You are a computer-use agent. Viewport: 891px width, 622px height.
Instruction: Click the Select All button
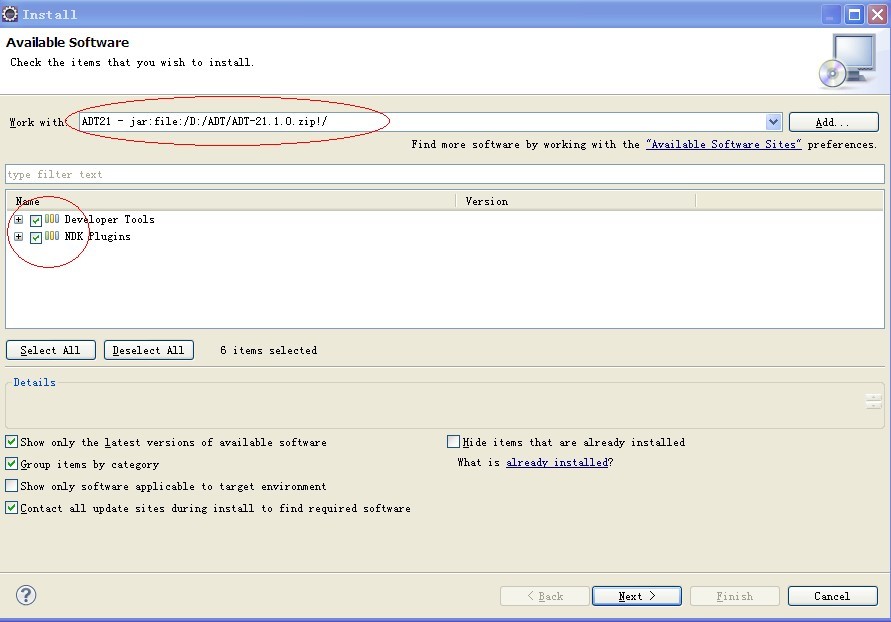tap(51, 350)
